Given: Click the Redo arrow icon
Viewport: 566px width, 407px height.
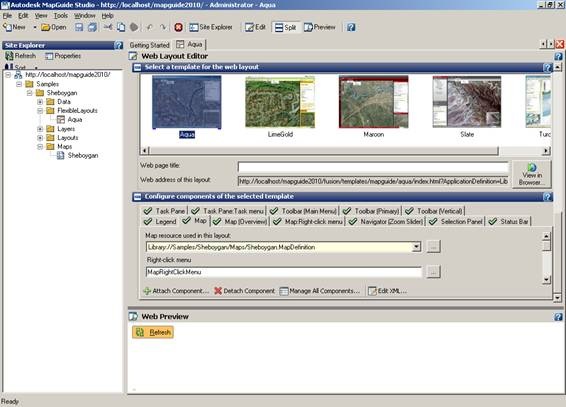Looking at the screenshot, I should pos(163,27).
